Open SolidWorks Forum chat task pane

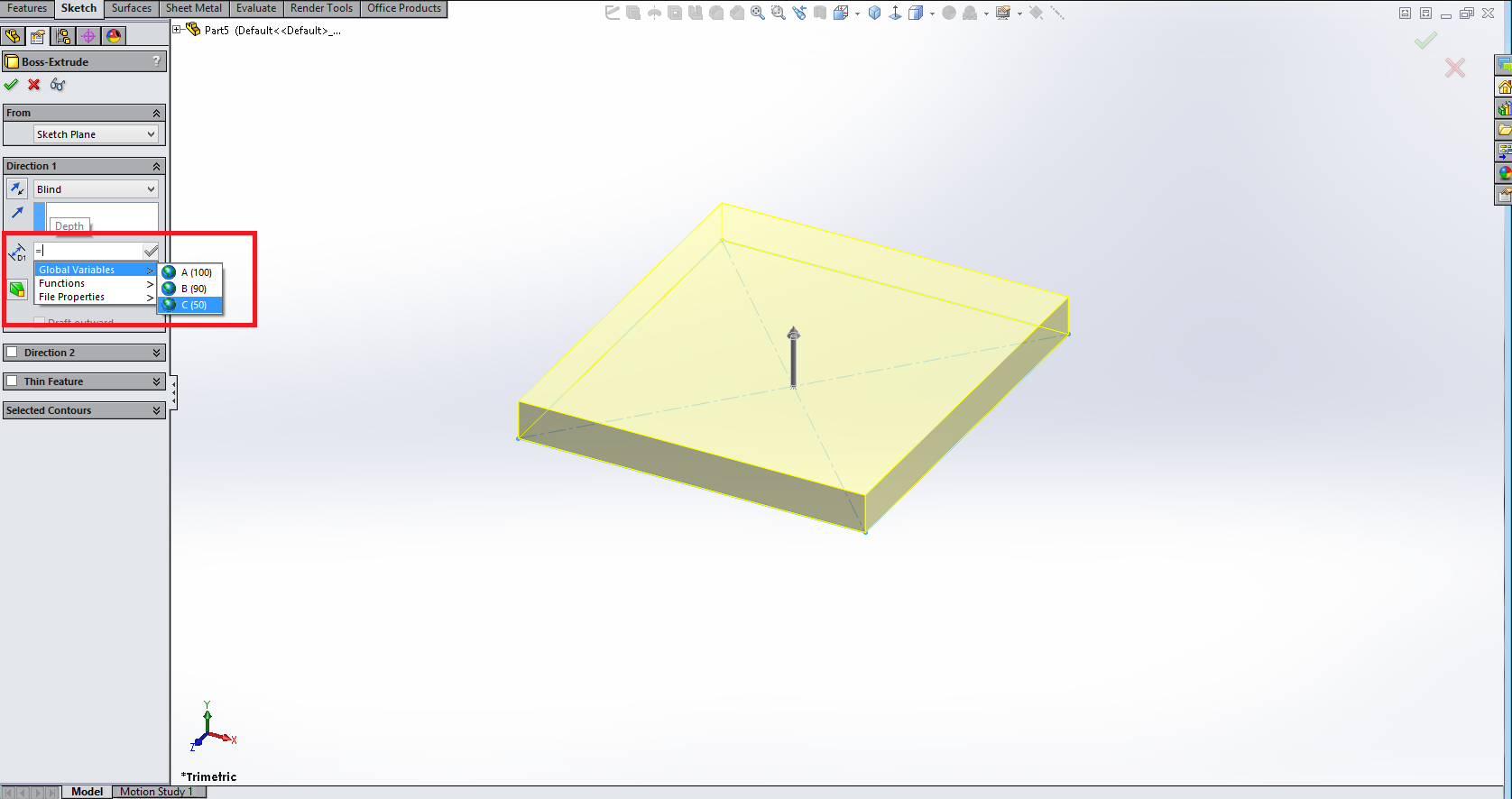(x=1504, y=65)
